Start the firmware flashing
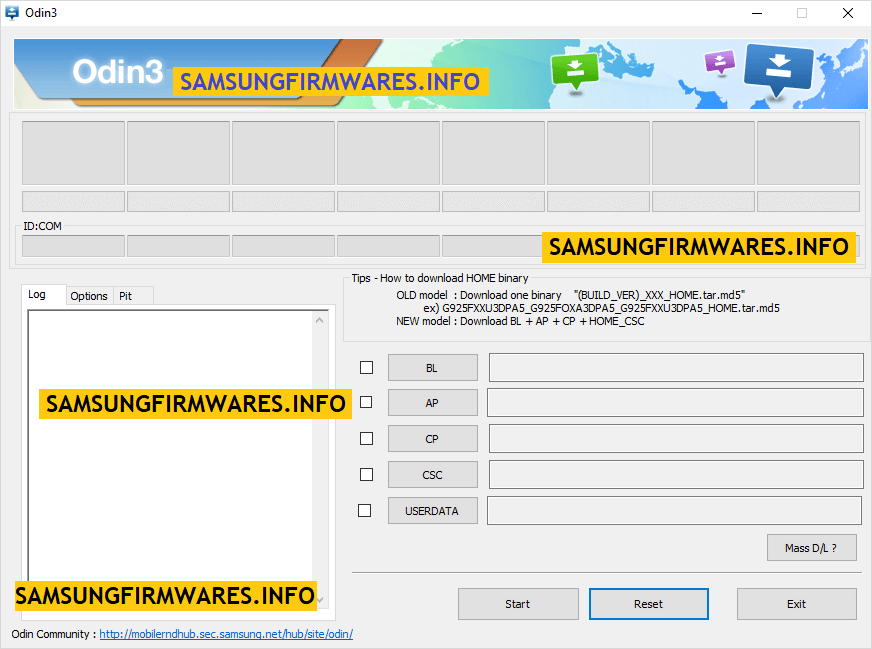Image resolution: width=872 pixels, height=649 pixels. (x=518, y=604)
